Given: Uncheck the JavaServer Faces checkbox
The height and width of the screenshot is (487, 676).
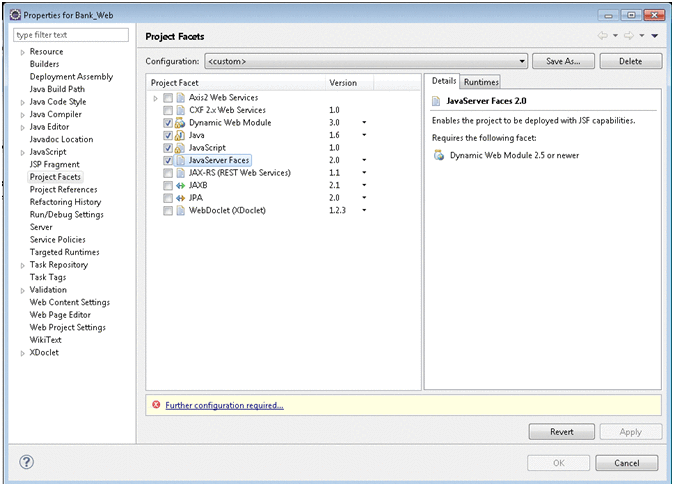Looking at the screenshot, I should tap(168, 160).
